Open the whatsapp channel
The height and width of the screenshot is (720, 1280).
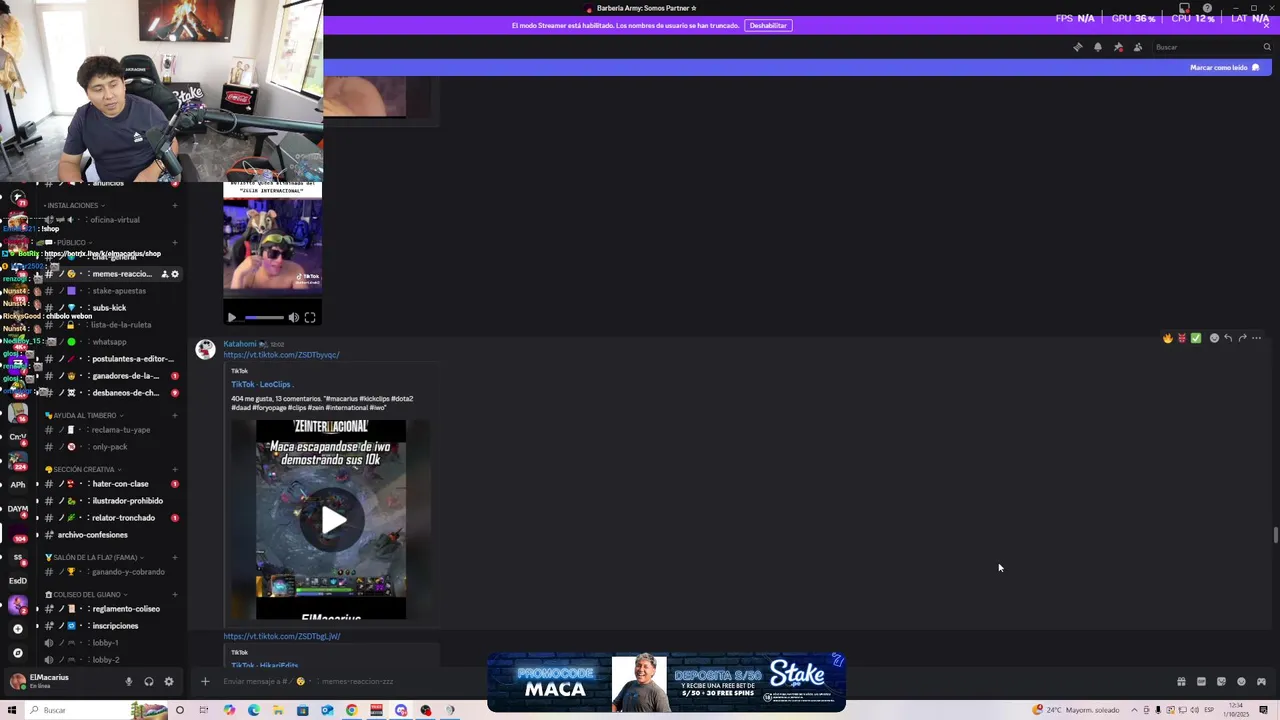pyautogui.click(x=112, y=342)
